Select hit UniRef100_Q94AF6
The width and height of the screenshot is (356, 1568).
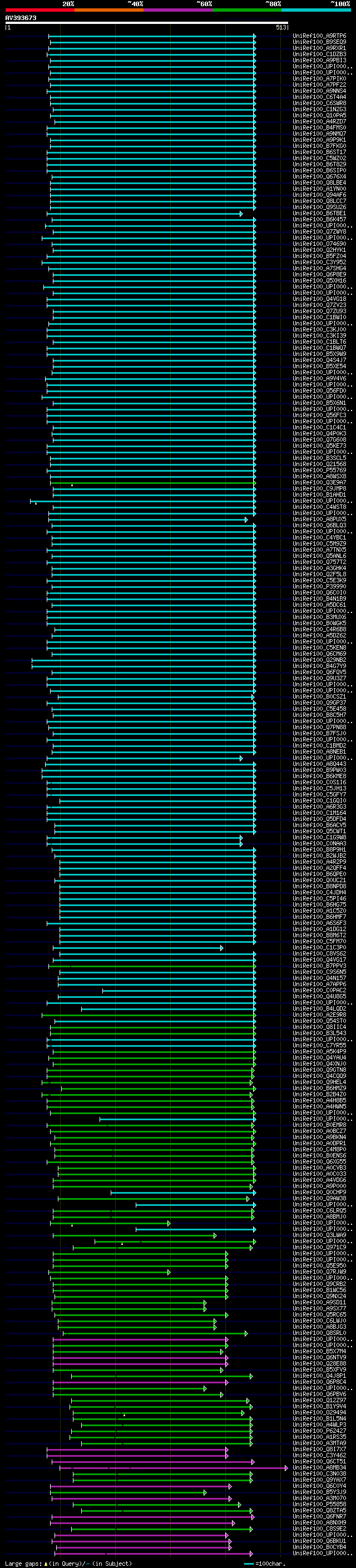click(x=319, y=195)
